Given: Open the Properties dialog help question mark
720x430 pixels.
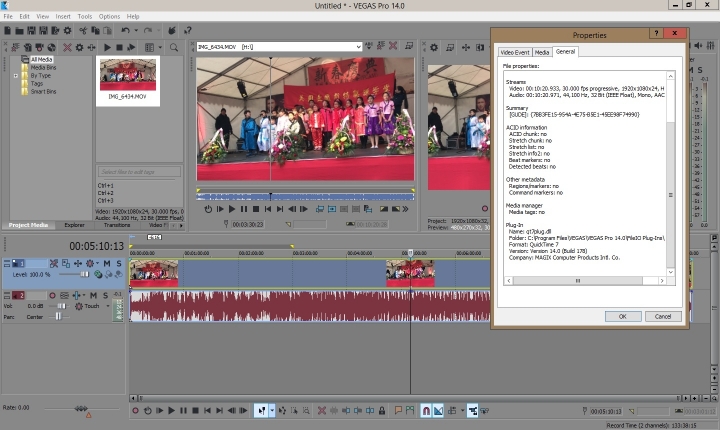Looking at the screenshot, I should coord(656,33).
